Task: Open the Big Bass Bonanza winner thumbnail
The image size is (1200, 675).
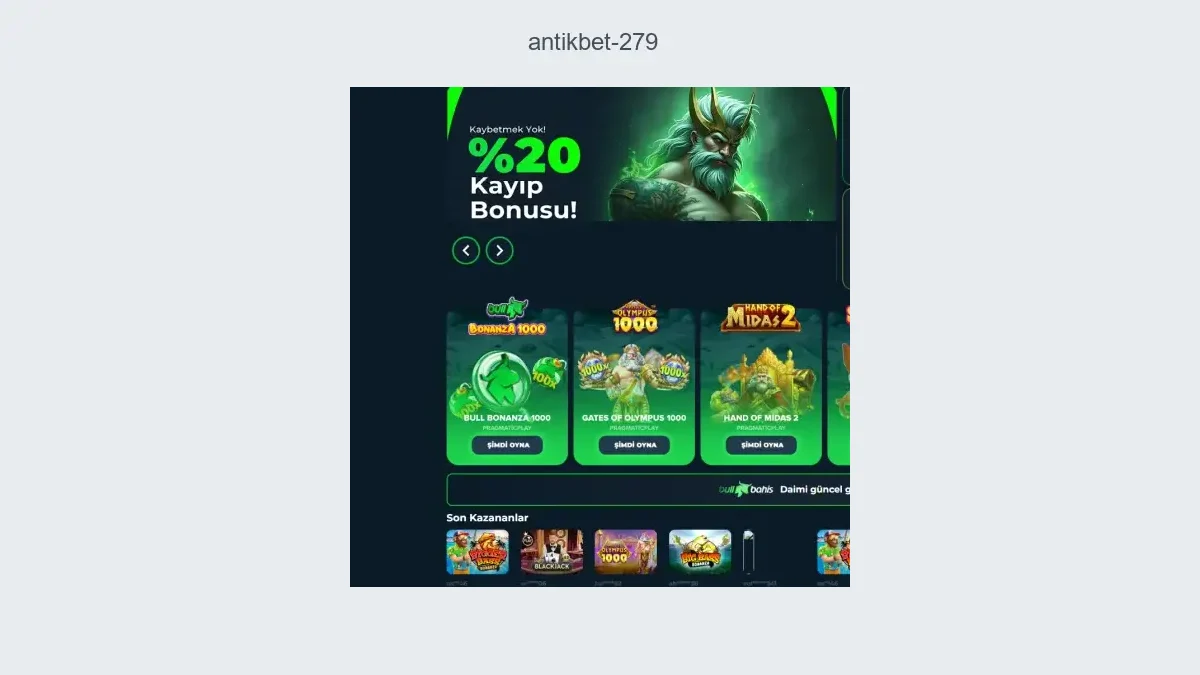Action: [700, 552]
